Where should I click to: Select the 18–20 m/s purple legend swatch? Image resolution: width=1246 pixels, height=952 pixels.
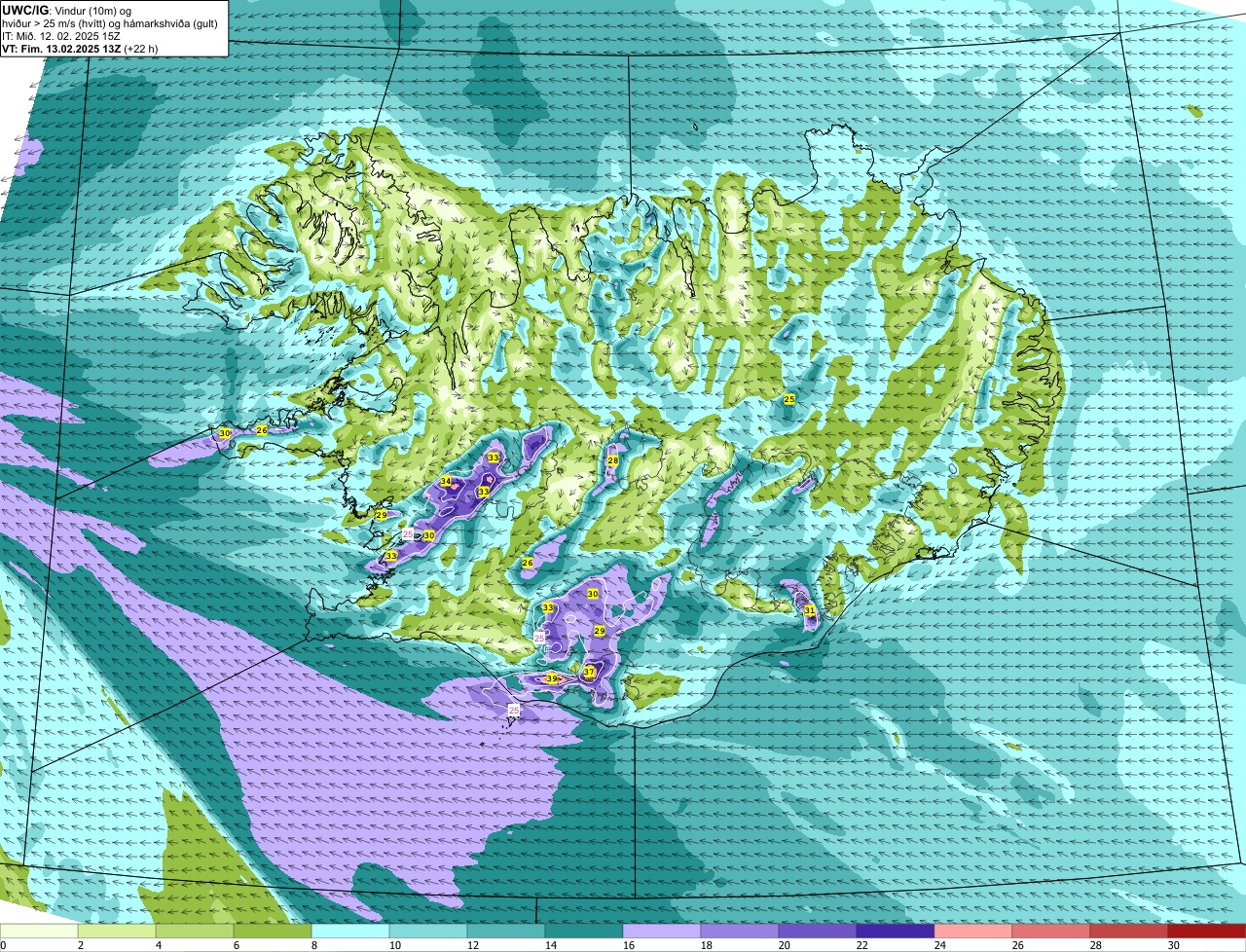[x=740, y=932]
